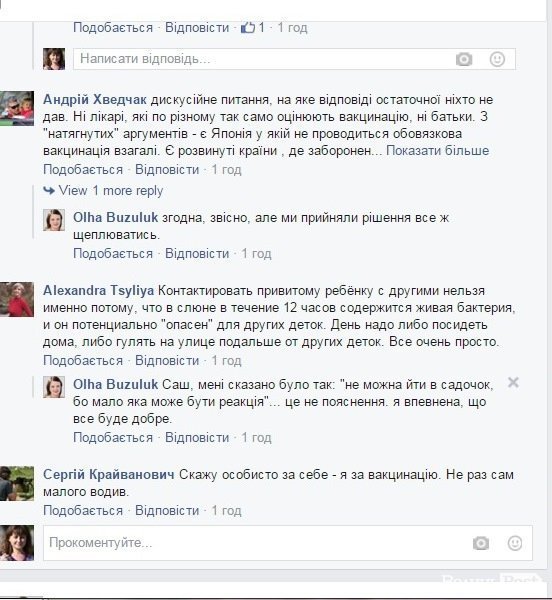Image resolution: width=552 pixels, height=600 pixels.
Task: Open Alexandra Tsyliya's avatar thumbnail
Action: pos(16,299)
